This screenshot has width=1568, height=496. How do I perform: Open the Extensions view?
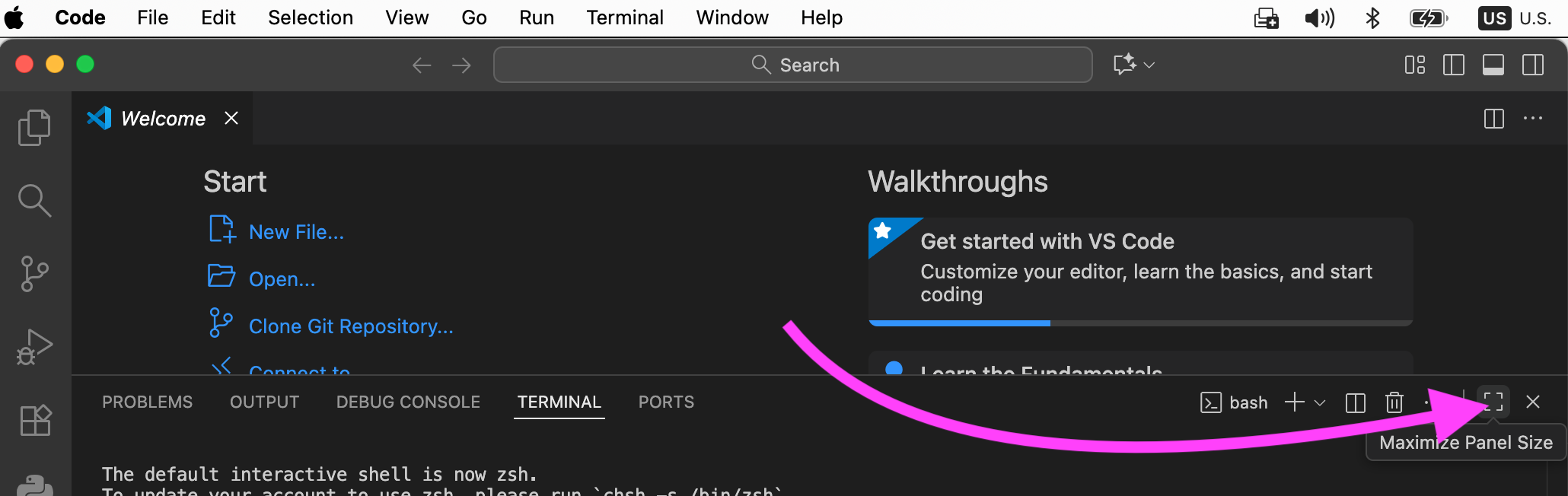click(x=34, y=420)
